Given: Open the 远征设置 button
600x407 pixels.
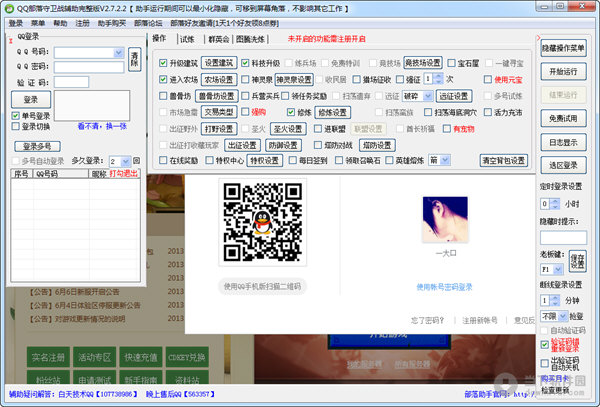Looking at the screenshot, I should [454, 96].
